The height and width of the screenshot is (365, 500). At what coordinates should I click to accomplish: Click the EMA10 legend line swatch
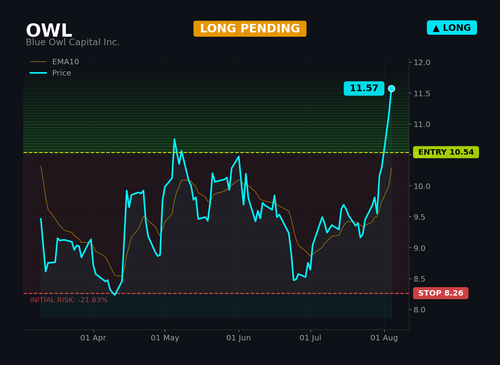pyautogui.click(x=38, y=62)
